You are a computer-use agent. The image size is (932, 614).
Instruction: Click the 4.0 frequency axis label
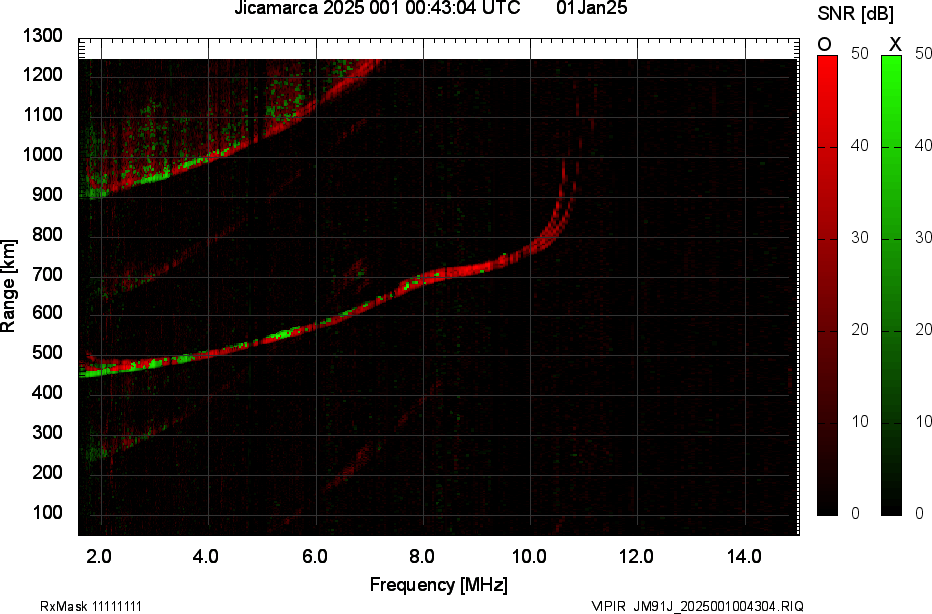coord(206,556)
